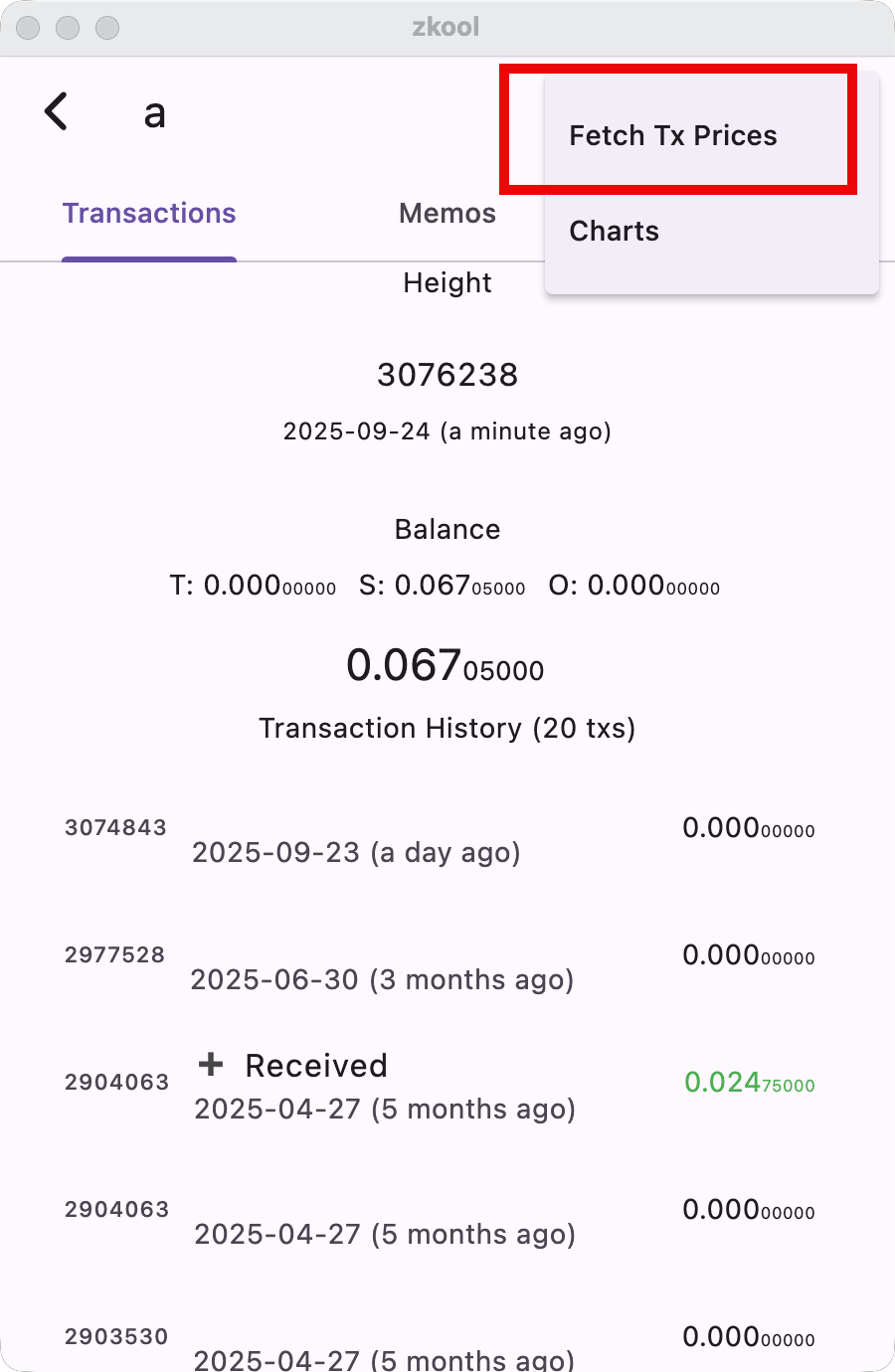The image size is (895, 1372).
Task: Open Charts from the popup menu
Action: coord(614,232)
